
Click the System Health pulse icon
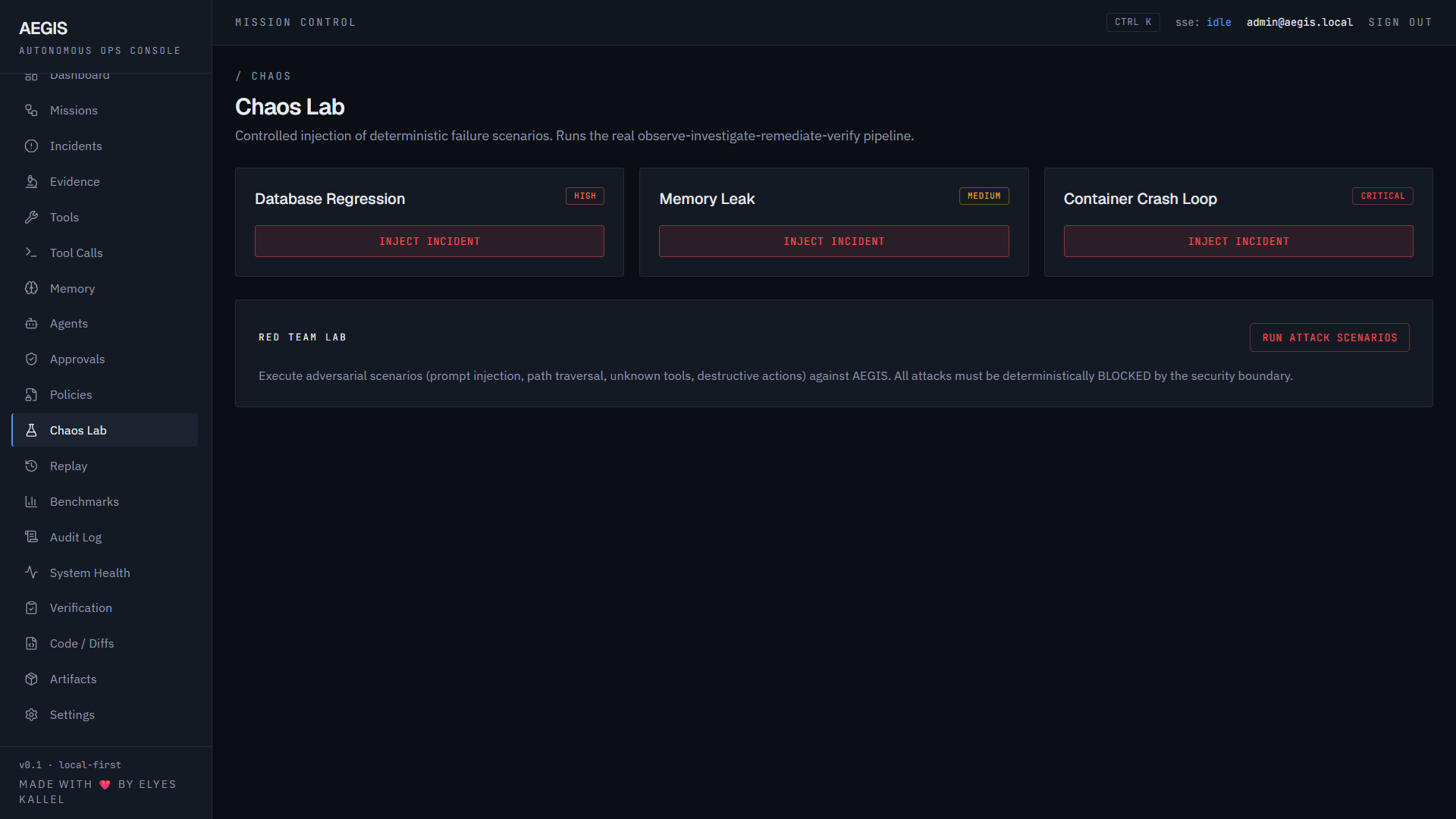coord(31,573)
